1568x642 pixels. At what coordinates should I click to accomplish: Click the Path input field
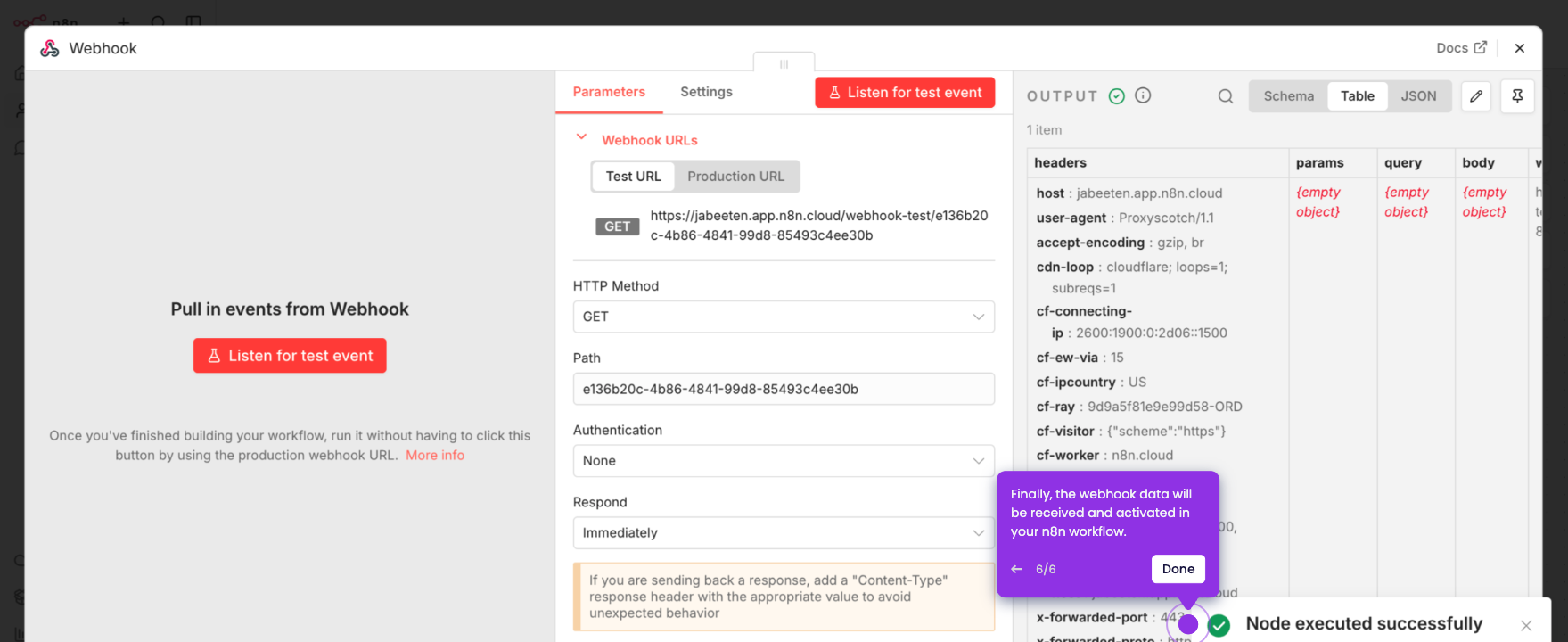click(x=784, y=389)
